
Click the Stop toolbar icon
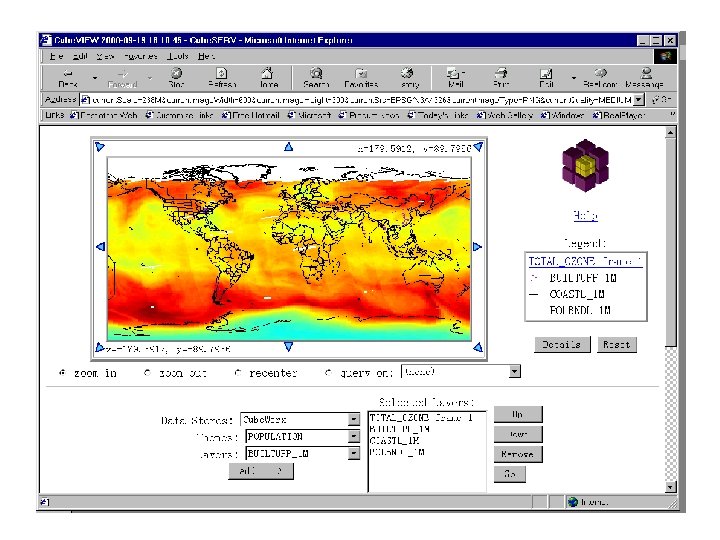[x=176, y=78]
